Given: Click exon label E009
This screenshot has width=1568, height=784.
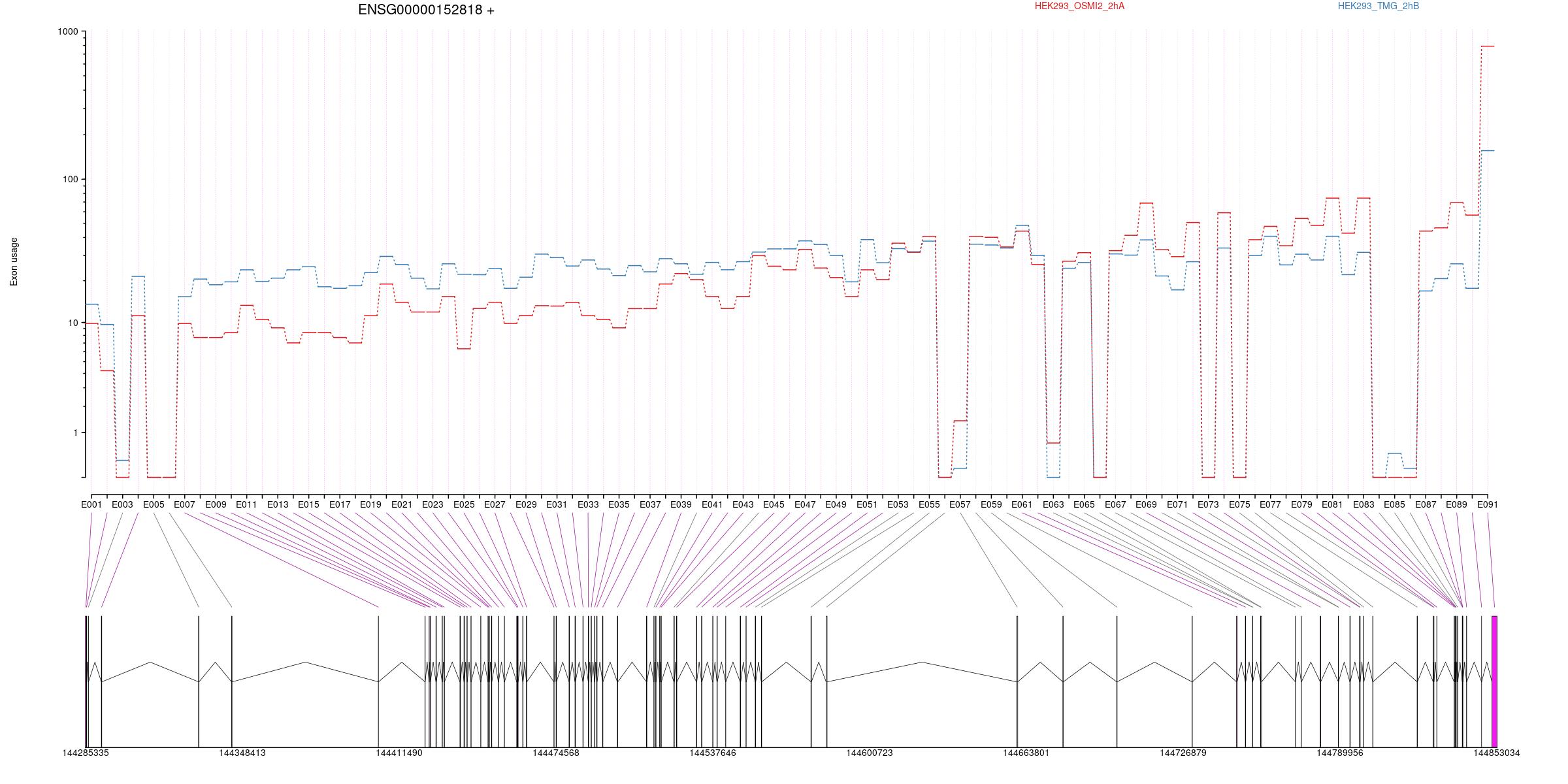Looking at the screenshot, I should pyautogui.click(x=216, y=504).
